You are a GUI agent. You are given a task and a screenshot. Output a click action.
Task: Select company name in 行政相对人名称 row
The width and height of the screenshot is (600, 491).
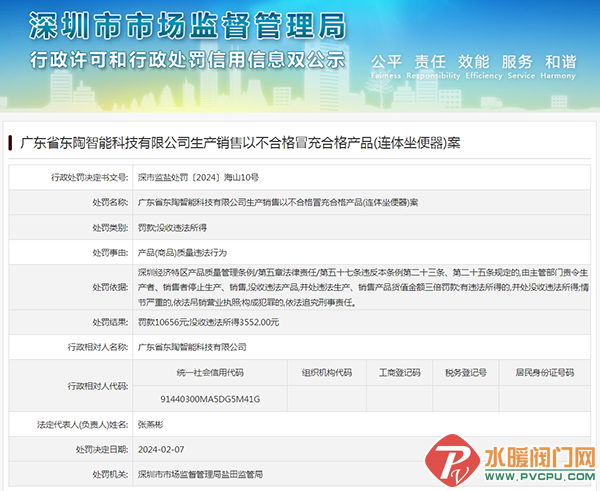[x=192, y=347]
